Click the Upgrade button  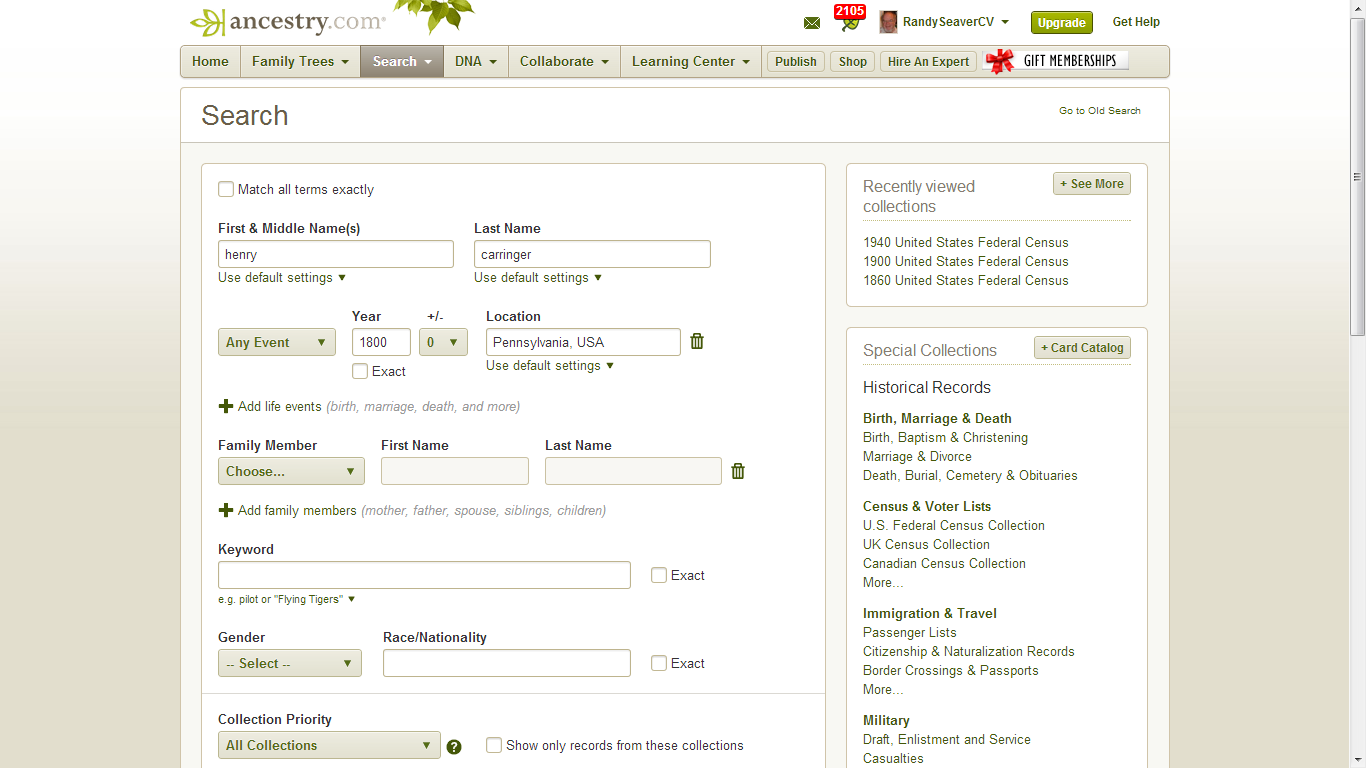[1061, 22]
